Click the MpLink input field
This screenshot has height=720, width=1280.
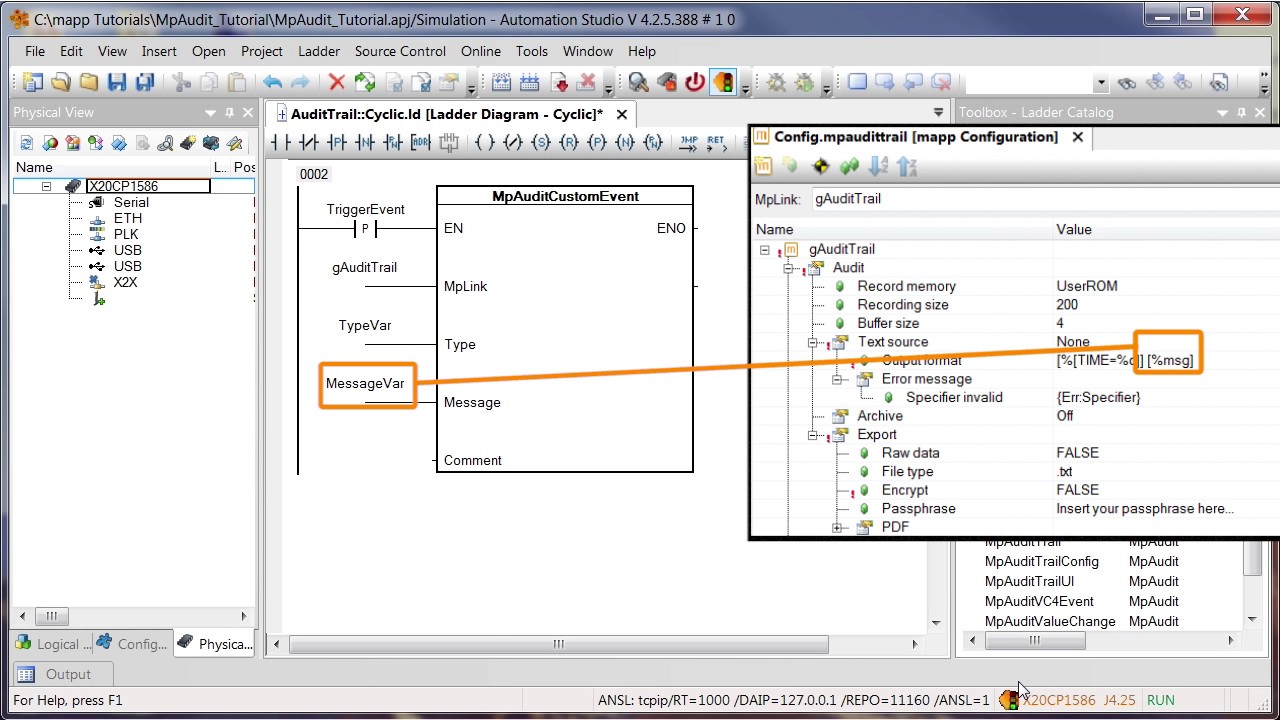(x=1045, y=199)
